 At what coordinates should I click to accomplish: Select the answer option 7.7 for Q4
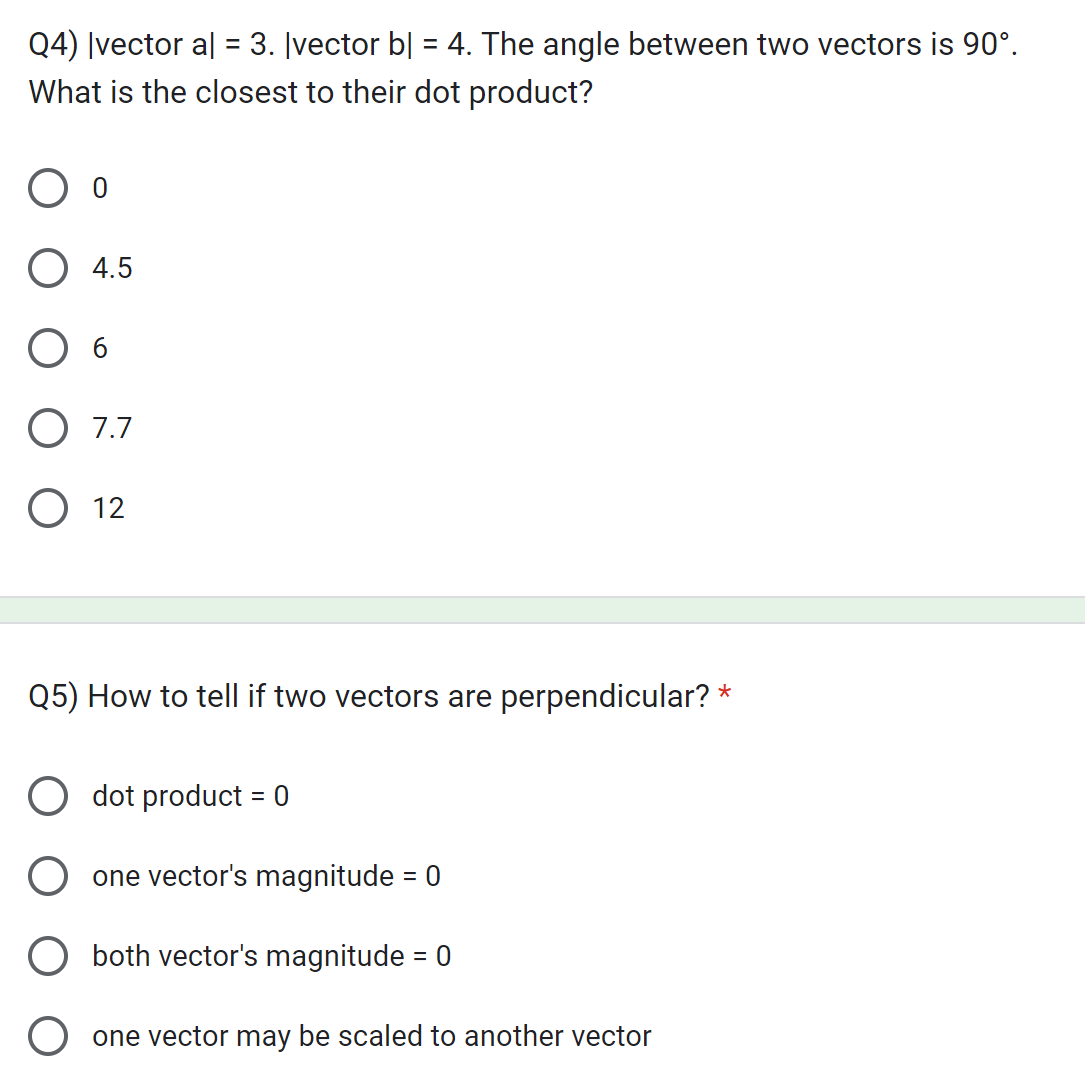tap(47, 428)
